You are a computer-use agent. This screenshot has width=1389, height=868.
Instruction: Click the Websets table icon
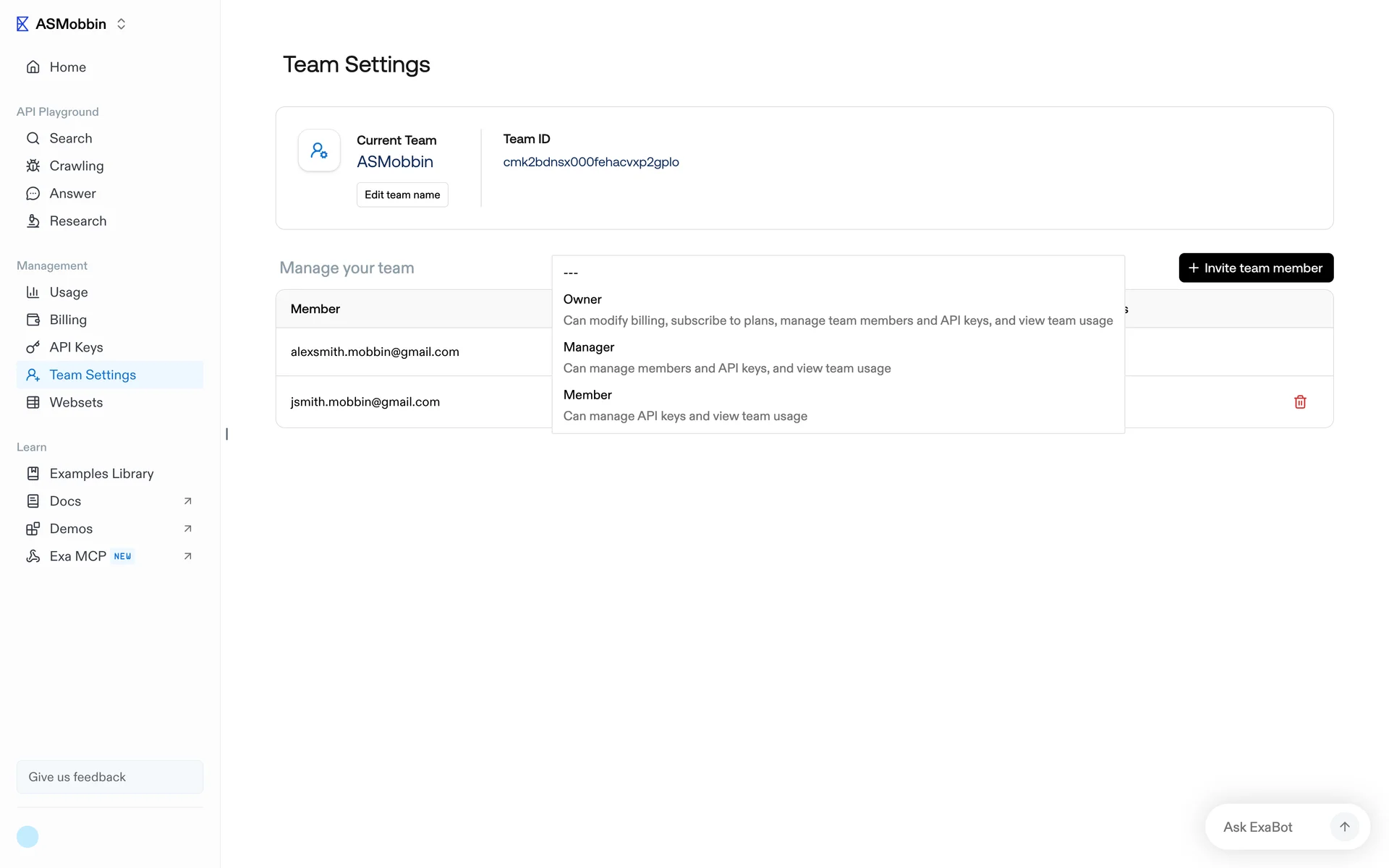tap(33, 402)
